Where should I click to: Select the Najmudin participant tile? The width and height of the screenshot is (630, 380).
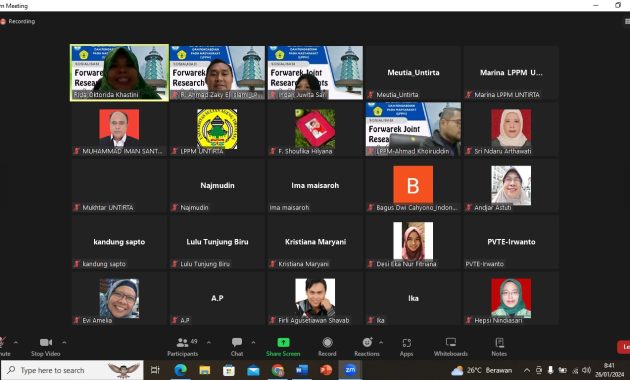217,186
